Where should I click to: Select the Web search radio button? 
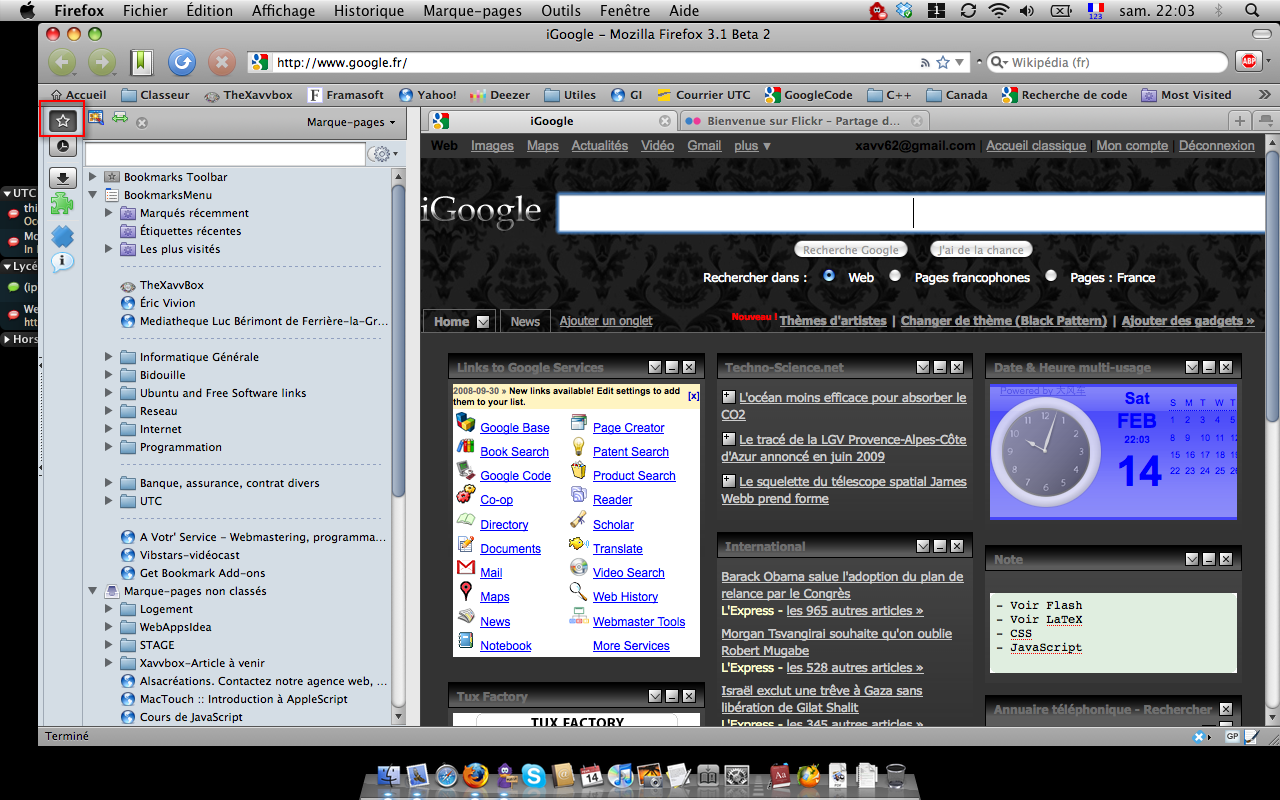tap(829, 276)
